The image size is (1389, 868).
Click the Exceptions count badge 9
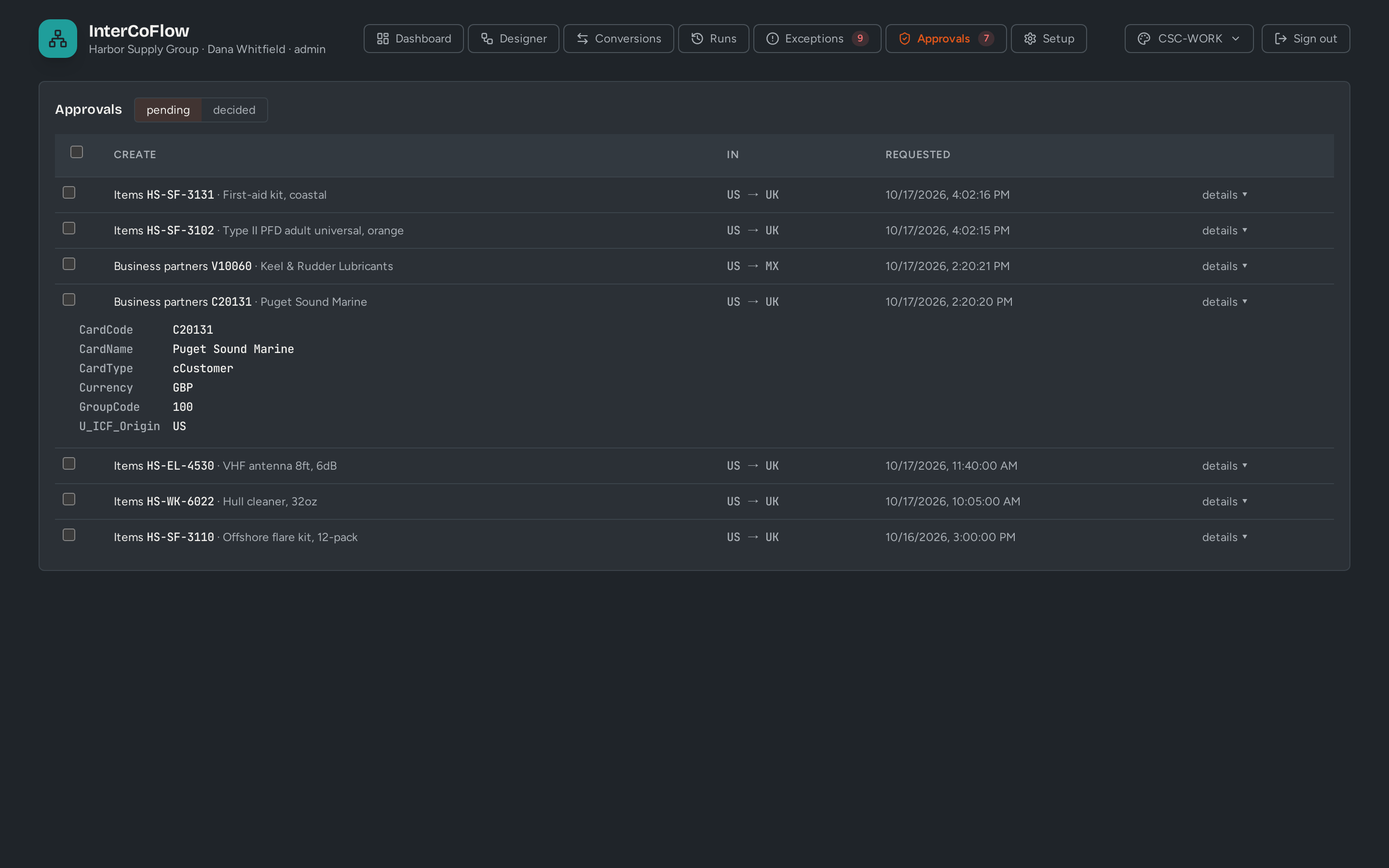[860, 39]
